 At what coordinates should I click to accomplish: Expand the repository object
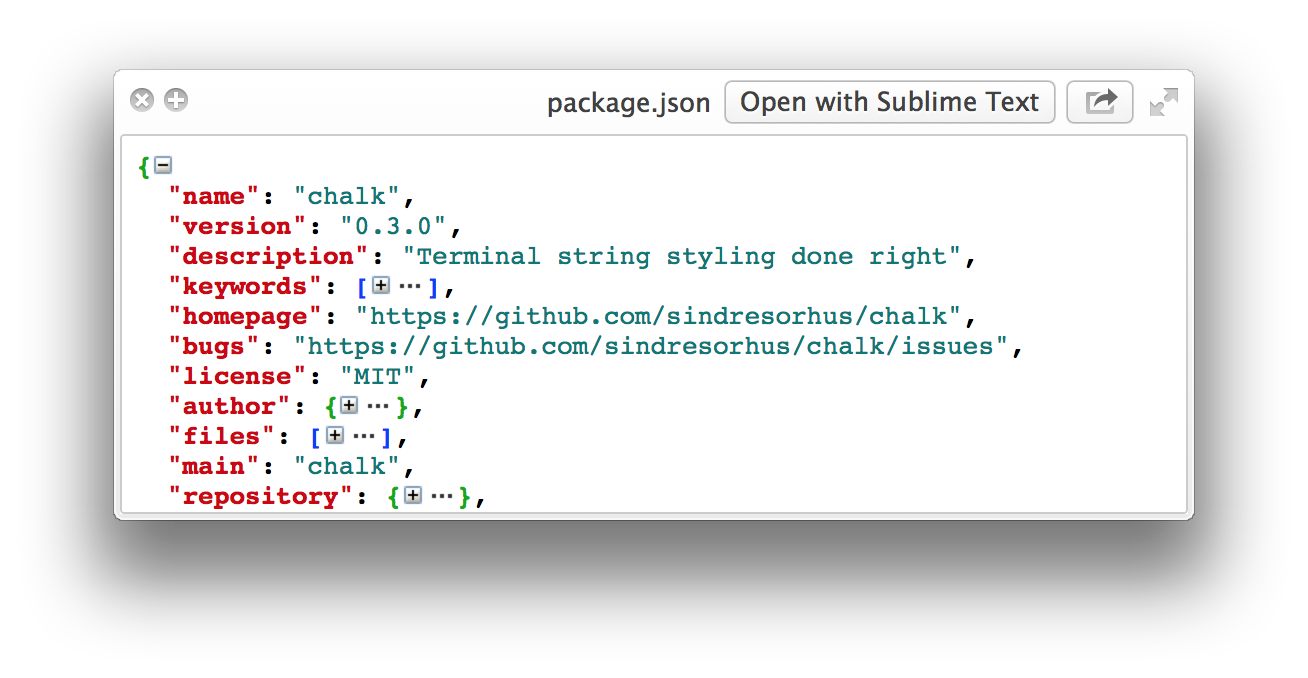412,496
